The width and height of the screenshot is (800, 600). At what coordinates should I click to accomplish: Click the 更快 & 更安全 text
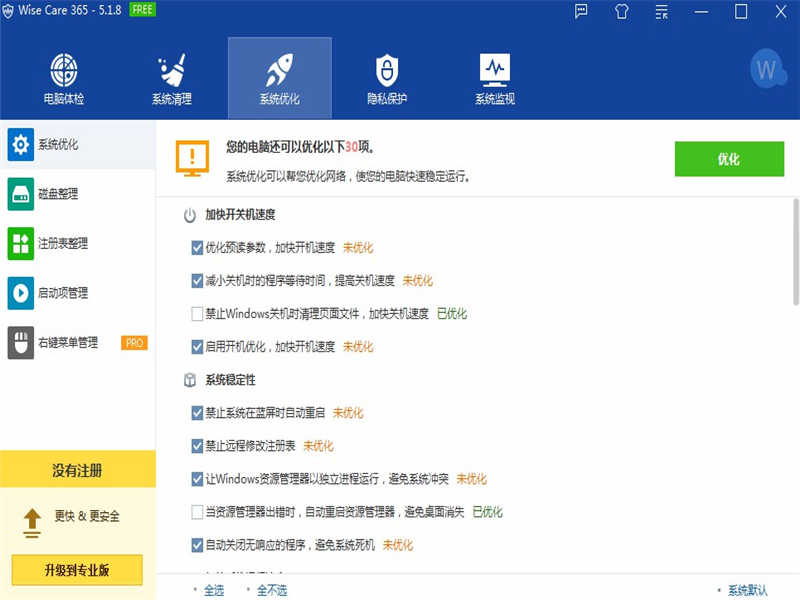pos(87,516)
